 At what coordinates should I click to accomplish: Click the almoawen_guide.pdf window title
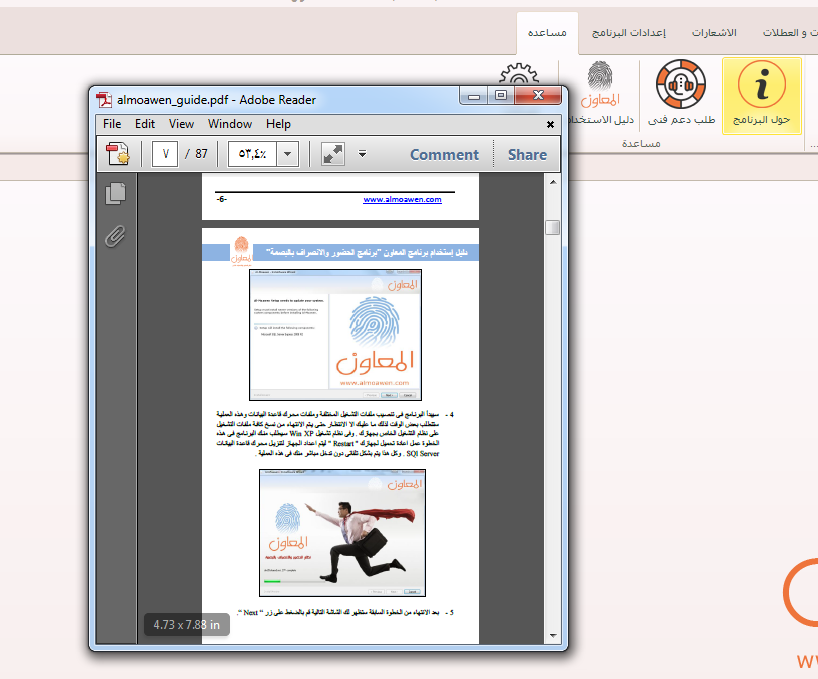[x=216, y=100]
